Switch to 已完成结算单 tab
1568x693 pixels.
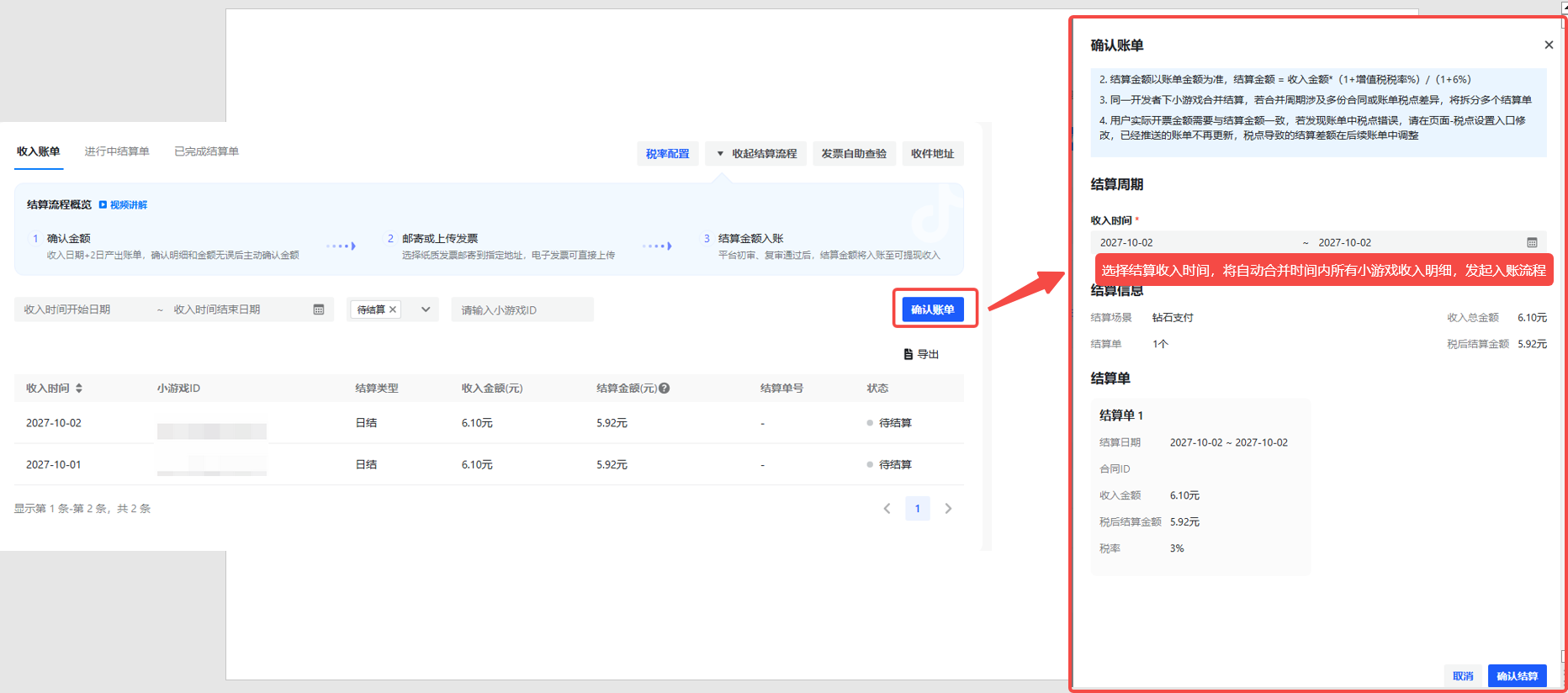[206, 151]
